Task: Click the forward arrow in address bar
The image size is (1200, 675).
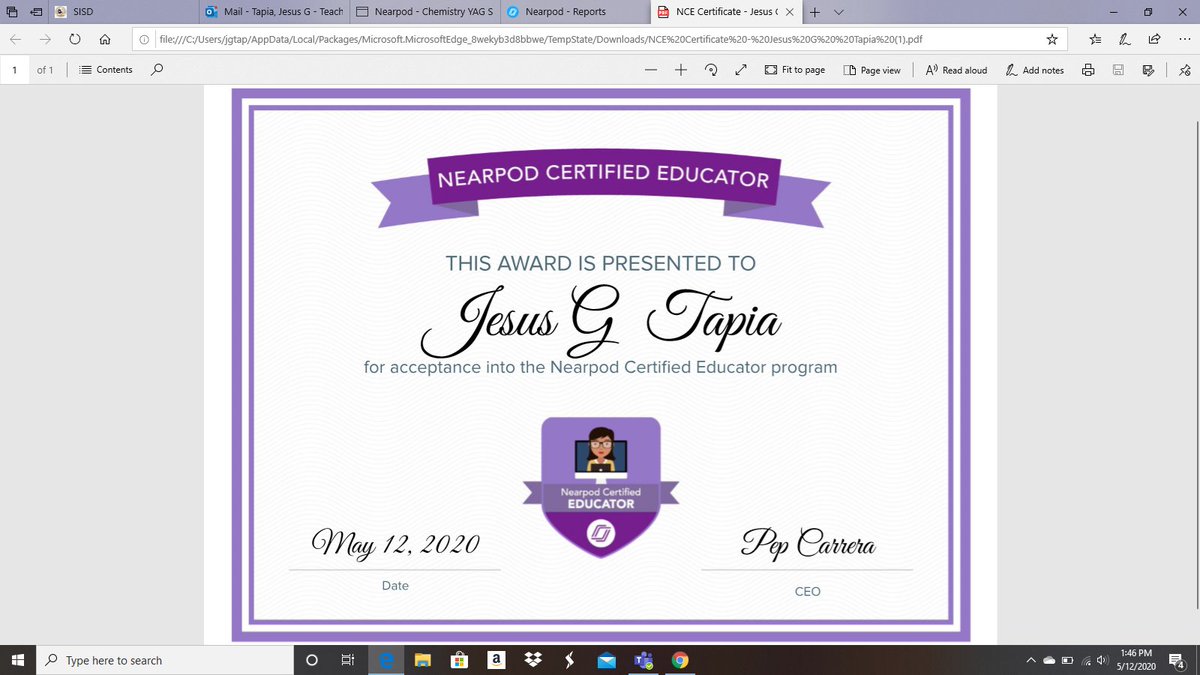Action: click(x=45, y=39)
